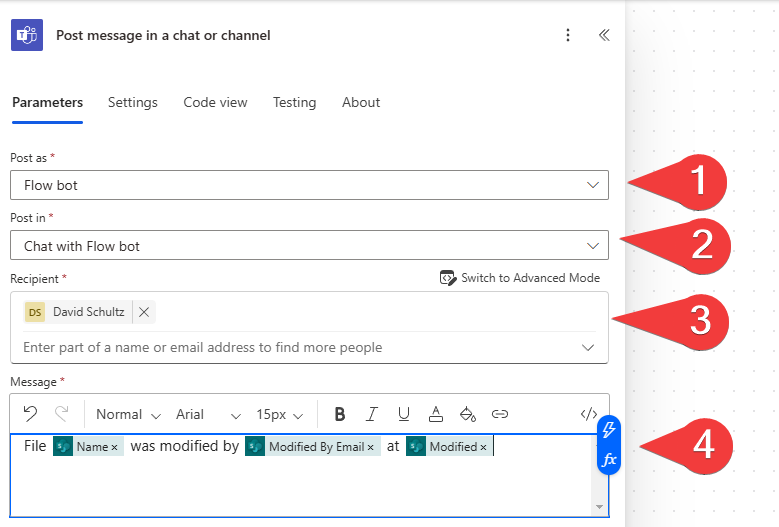779x527 pixels.
Task: Toggle HTML code view in message editor
Action: tap(589, 414)
